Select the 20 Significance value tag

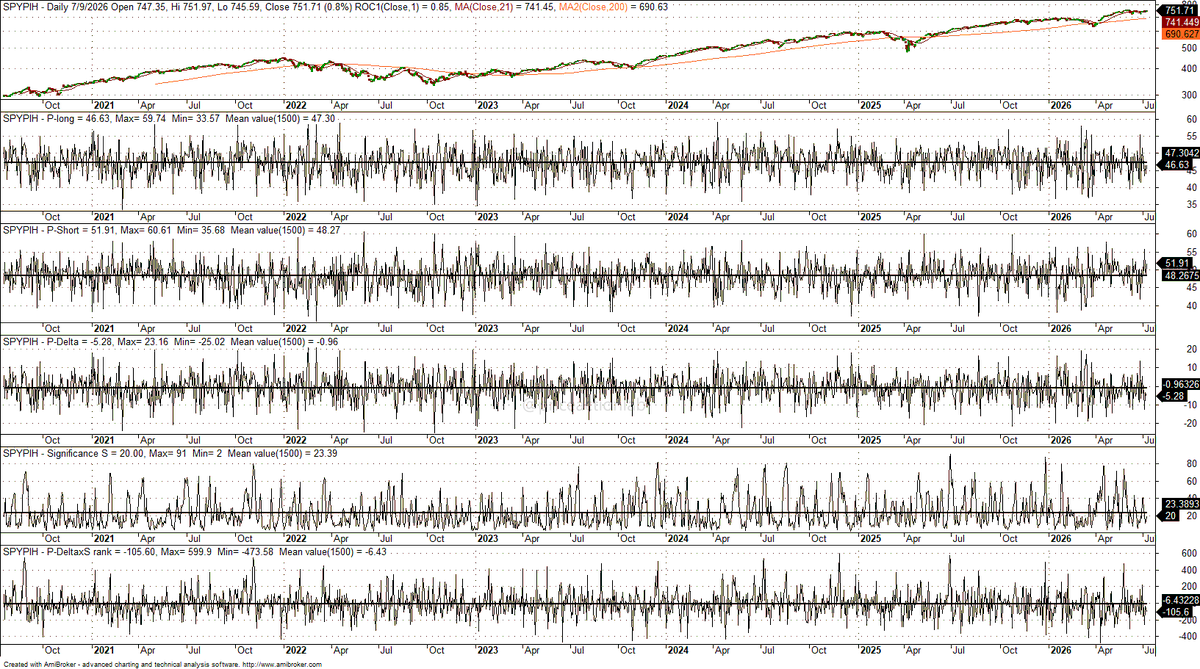click(x=1166, y=517)
